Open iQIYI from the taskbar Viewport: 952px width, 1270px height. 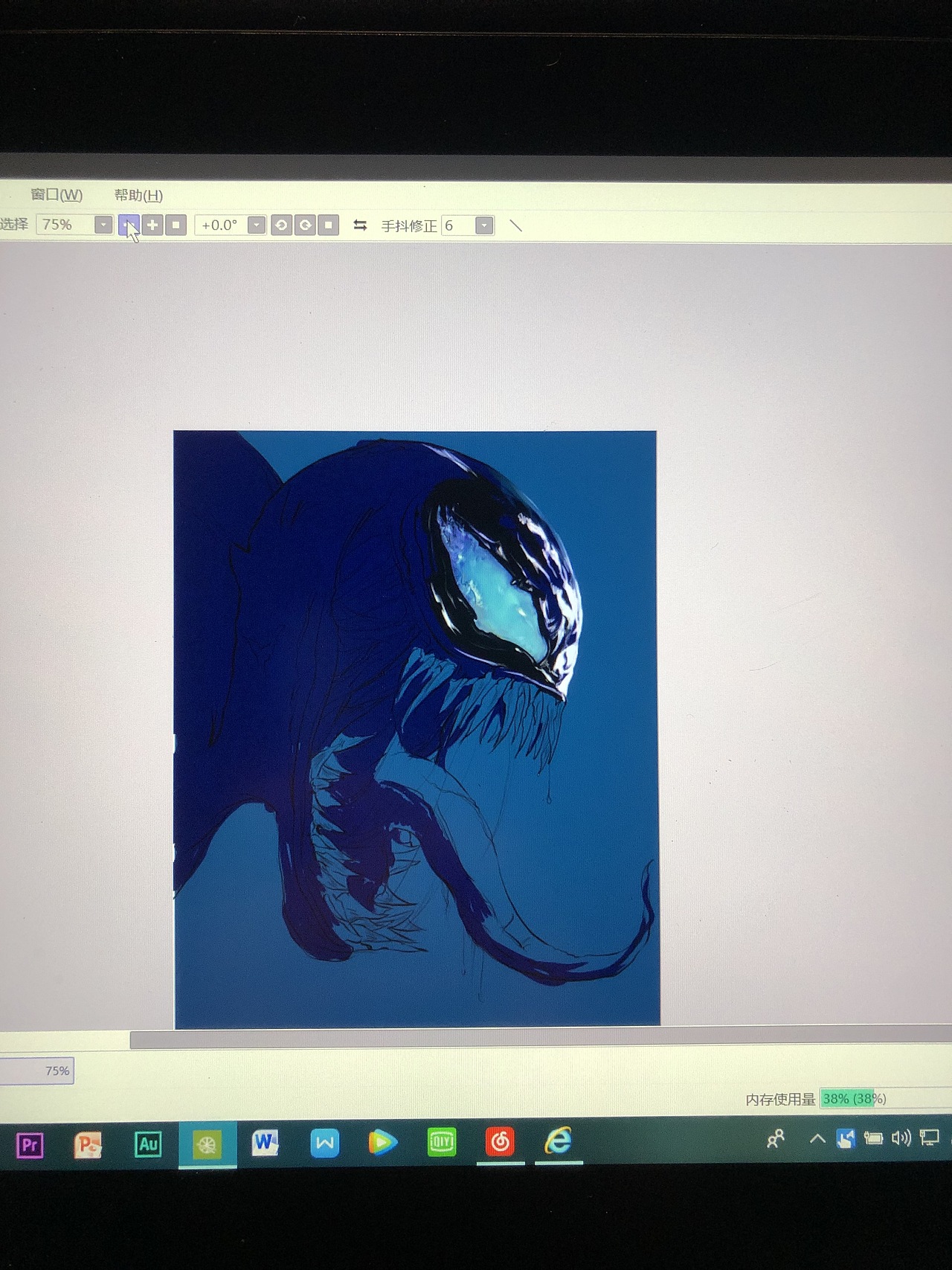pos(442,1141)
